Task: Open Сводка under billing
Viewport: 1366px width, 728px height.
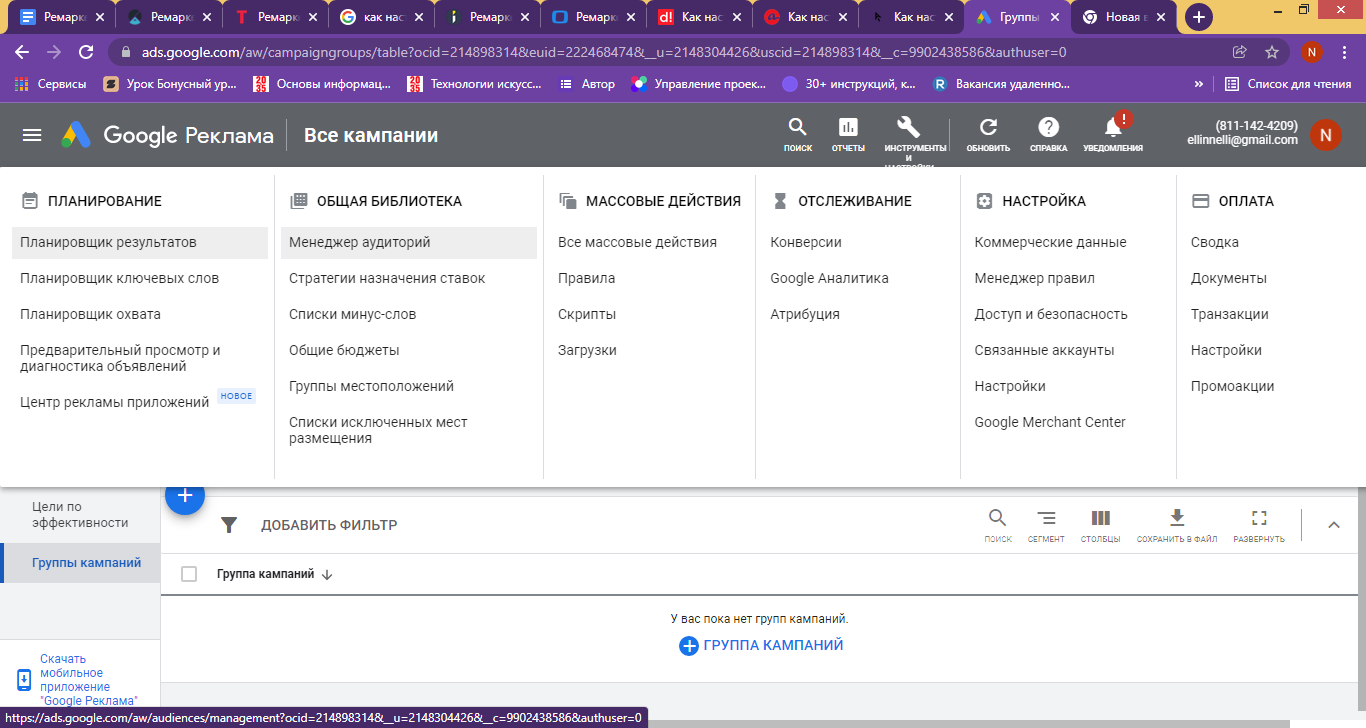Action: tap(1215, 242)
